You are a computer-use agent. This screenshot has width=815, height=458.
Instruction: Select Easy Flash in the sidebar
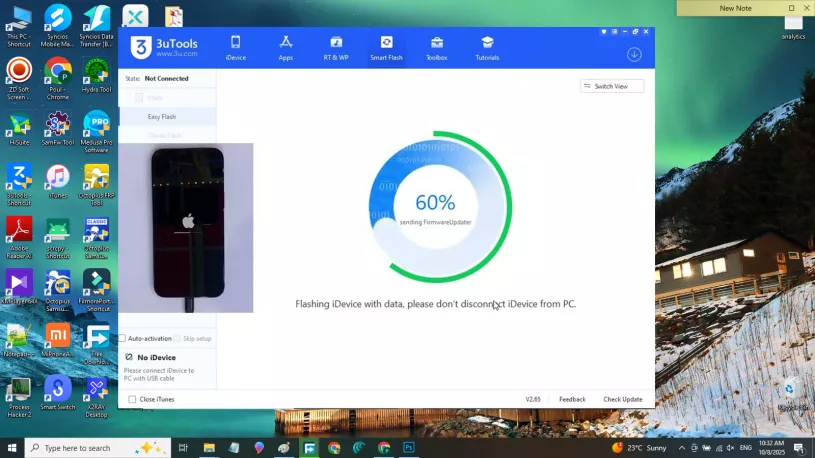click(x=162, y=117)
